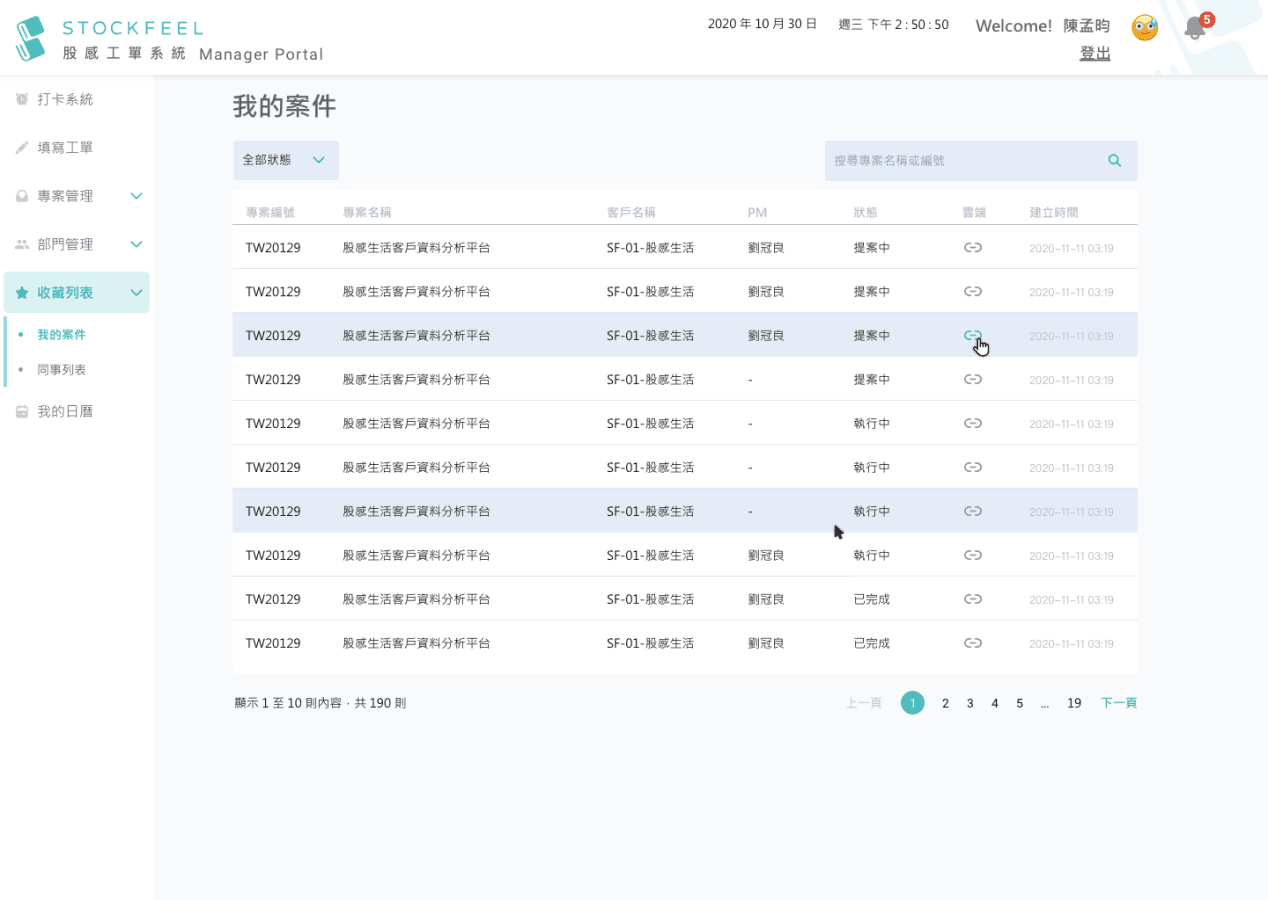Select 同事列表 in the sidebar
This screenshot has height=900, width=1268.
coord(62,370)
